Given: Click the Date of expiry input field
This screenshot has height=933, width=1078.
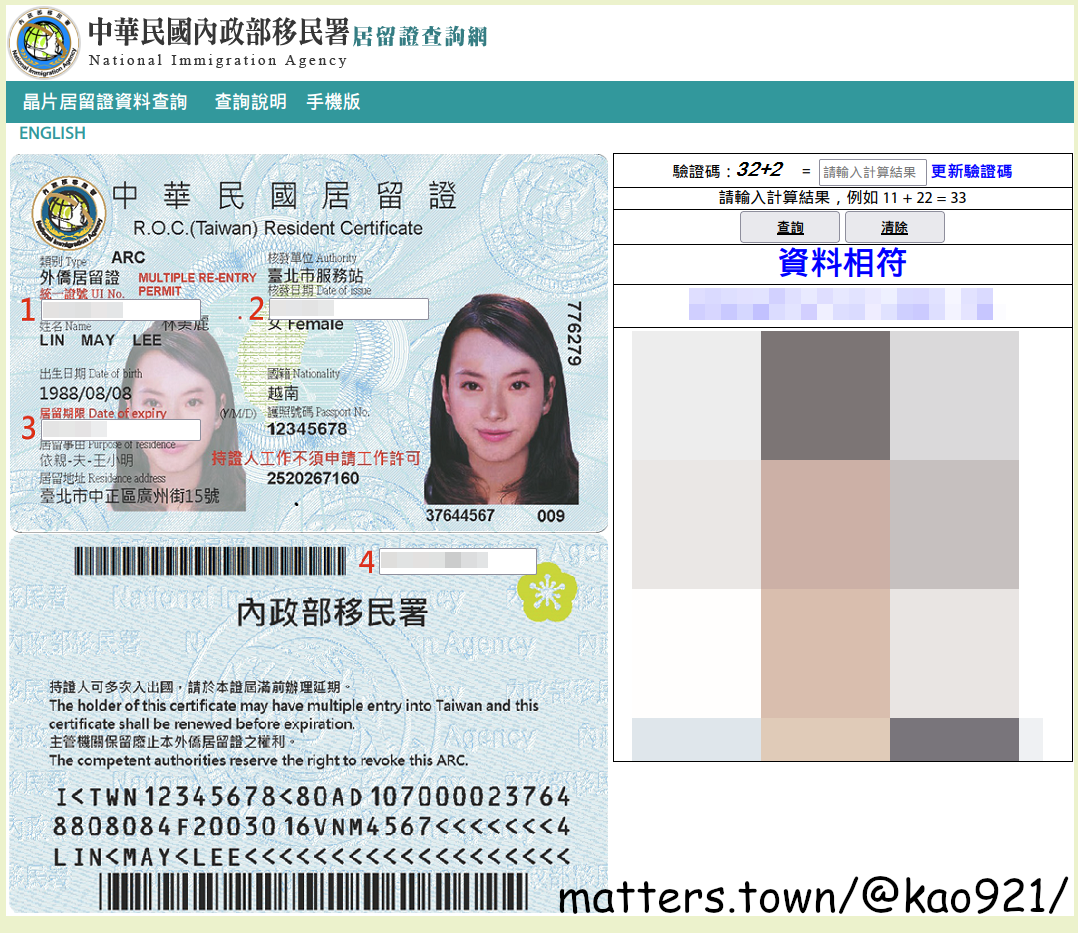Looking at the screenshot, I should click(120, 430).
